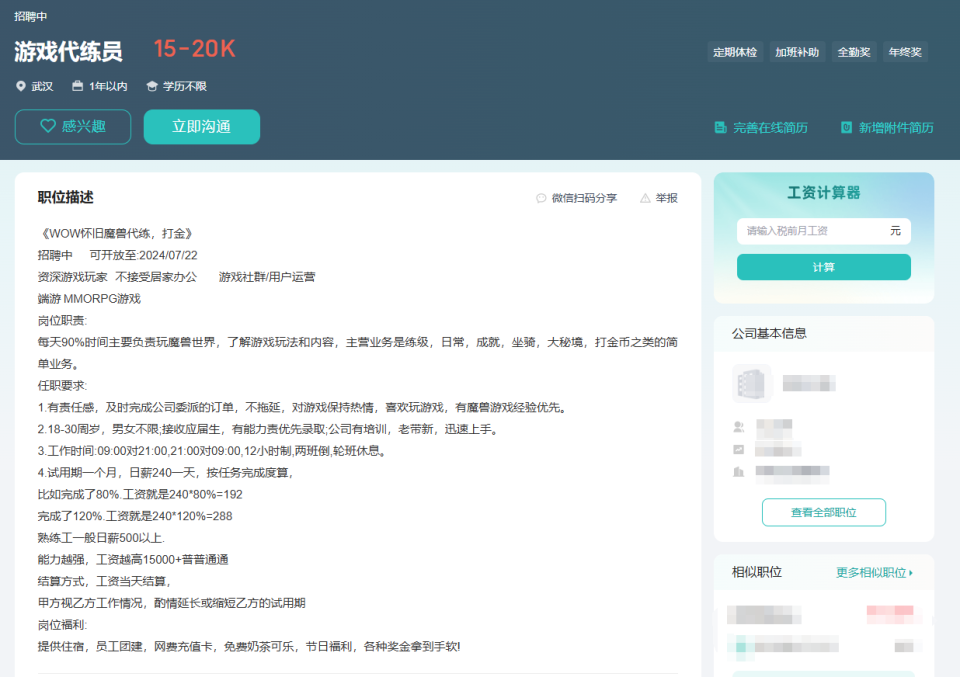
Task: Click the heart icon on 感兴趣 button
Action: tap(48, 126)
